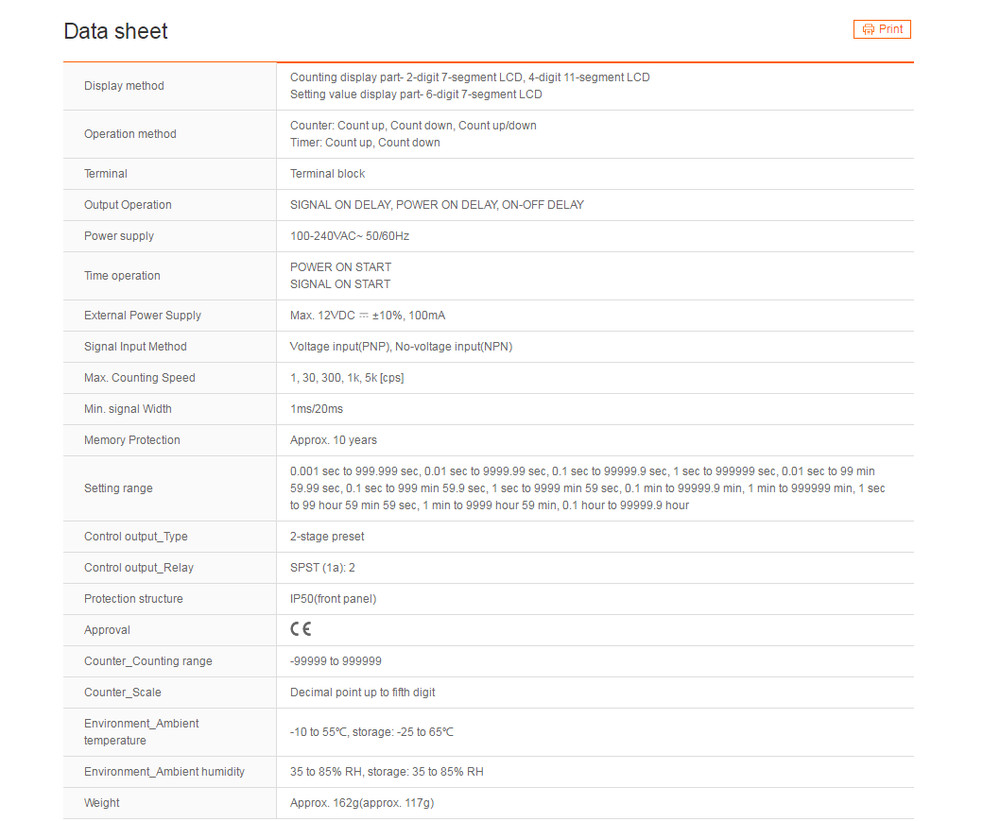Click the CE approval mark icon
Screen dimensions: 1000x821
click(x=300, y=630)
